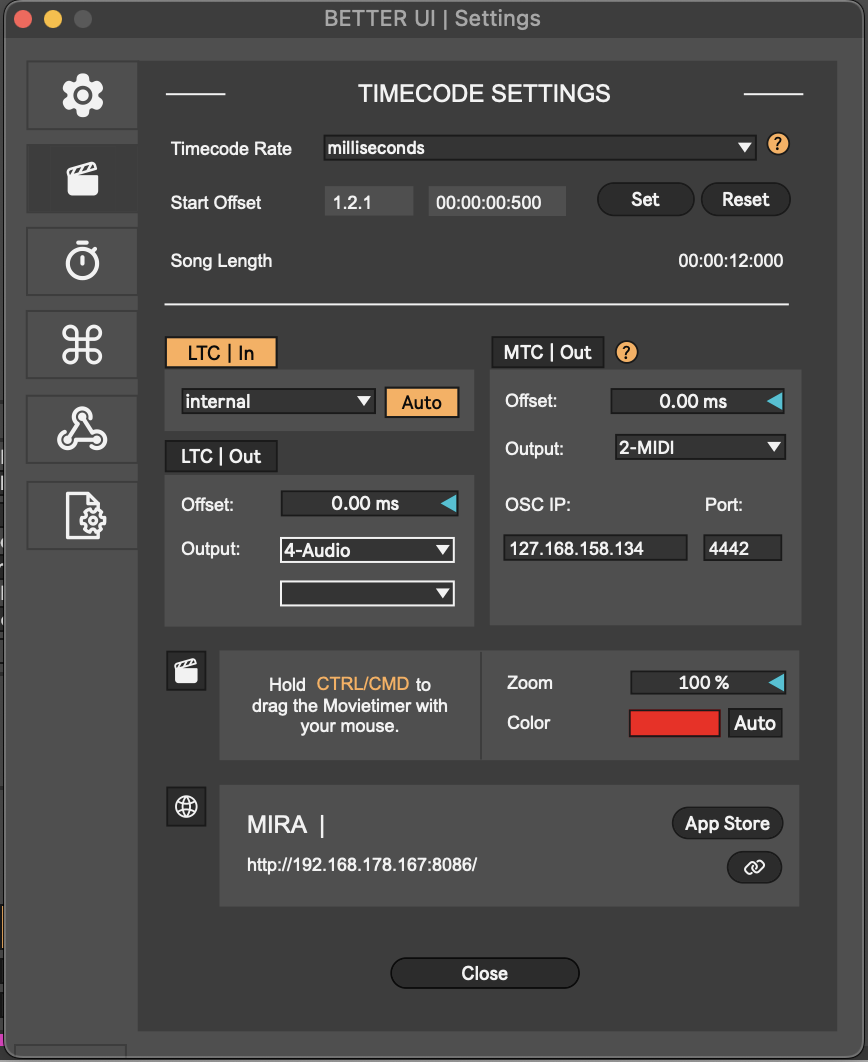Open the command key shortcuts tab
The image size is (868, 1062).
(82, 345)
